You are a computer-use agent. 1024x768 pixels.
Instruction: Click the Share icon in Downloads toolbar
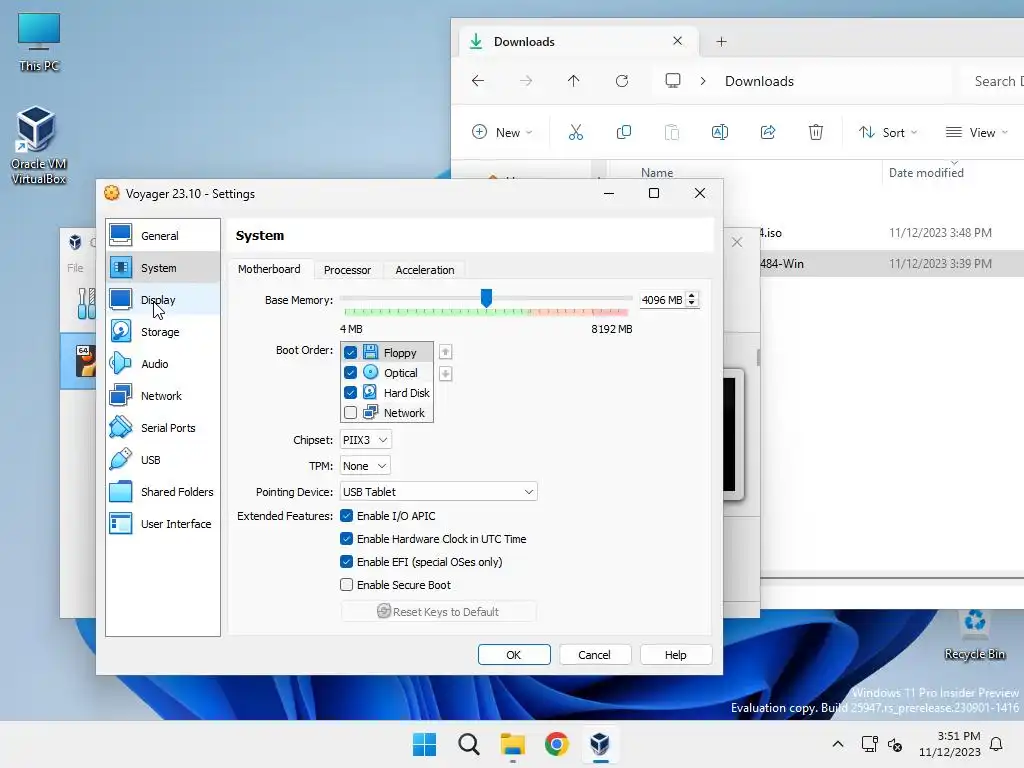[768, 133]
